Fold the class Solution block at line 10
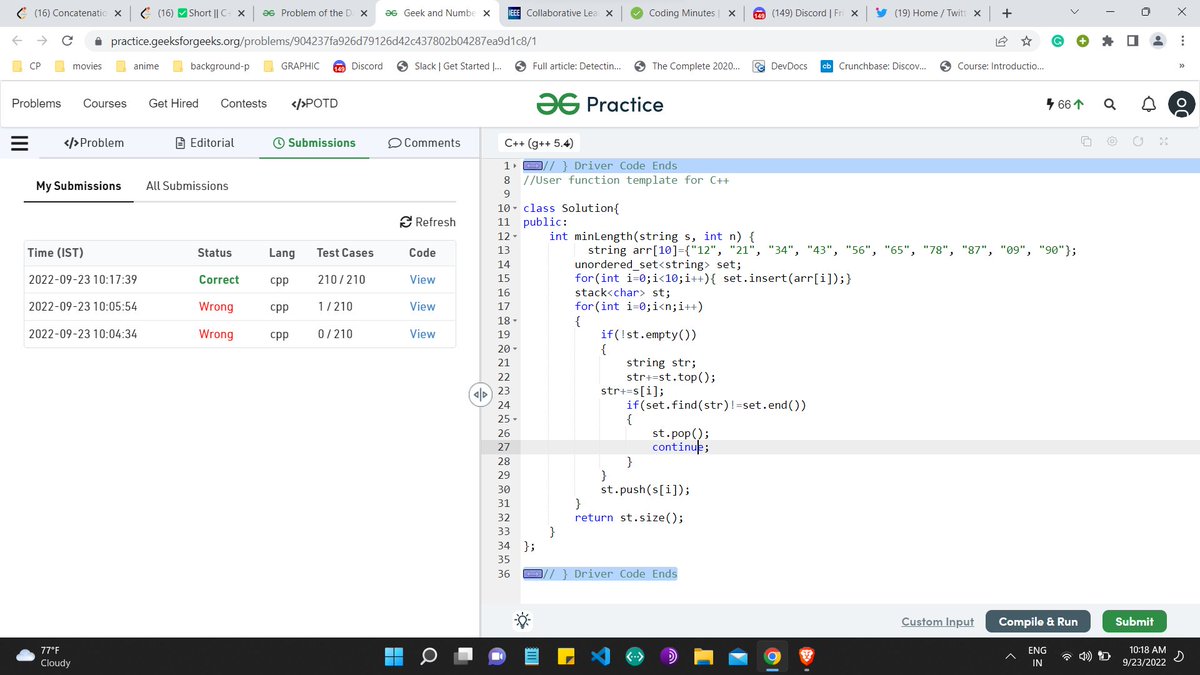 pos(515,208)
